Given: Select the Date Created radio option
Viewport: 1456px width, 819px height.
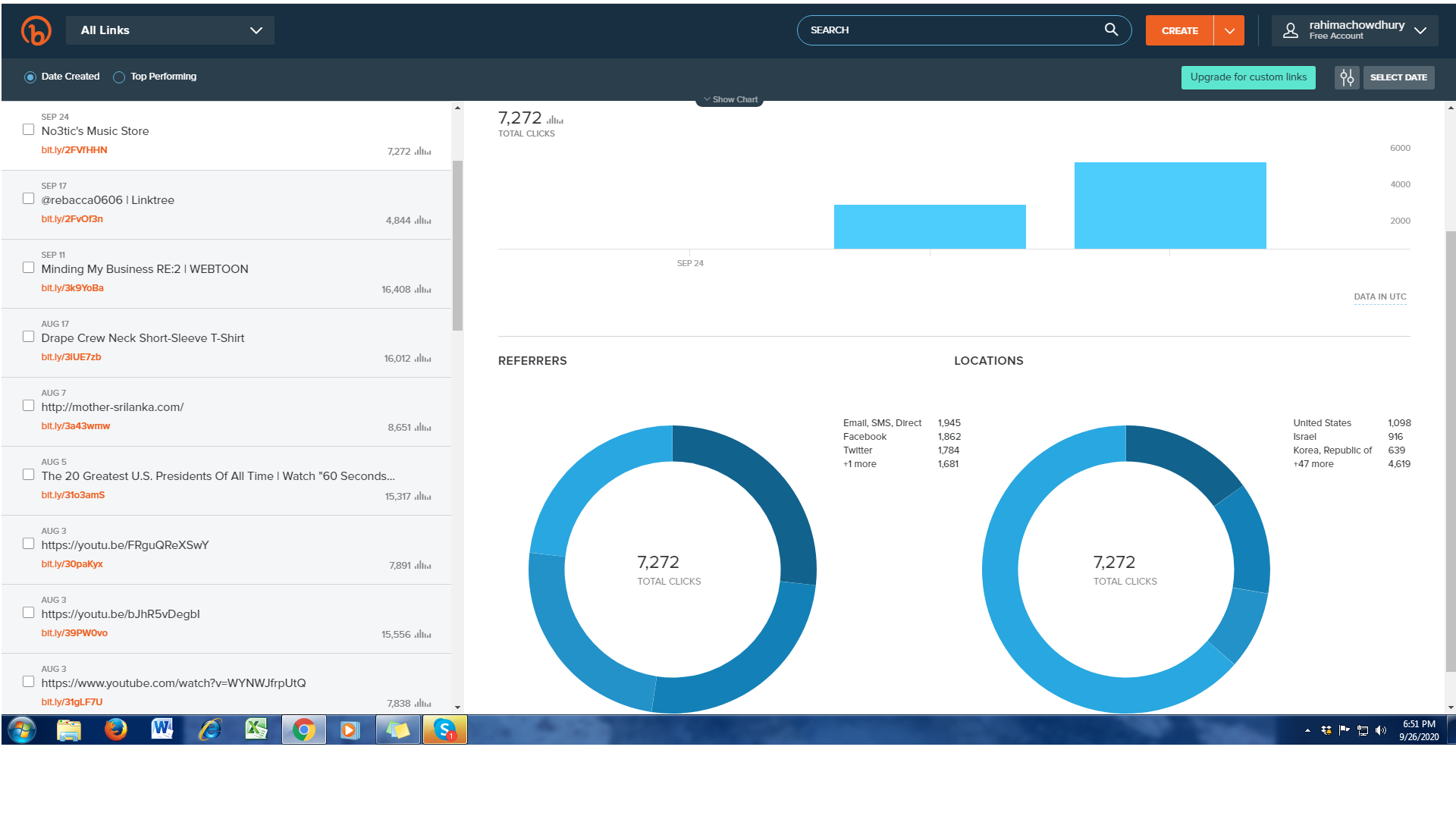Looking at the screenshot, I should coord(30,77).
